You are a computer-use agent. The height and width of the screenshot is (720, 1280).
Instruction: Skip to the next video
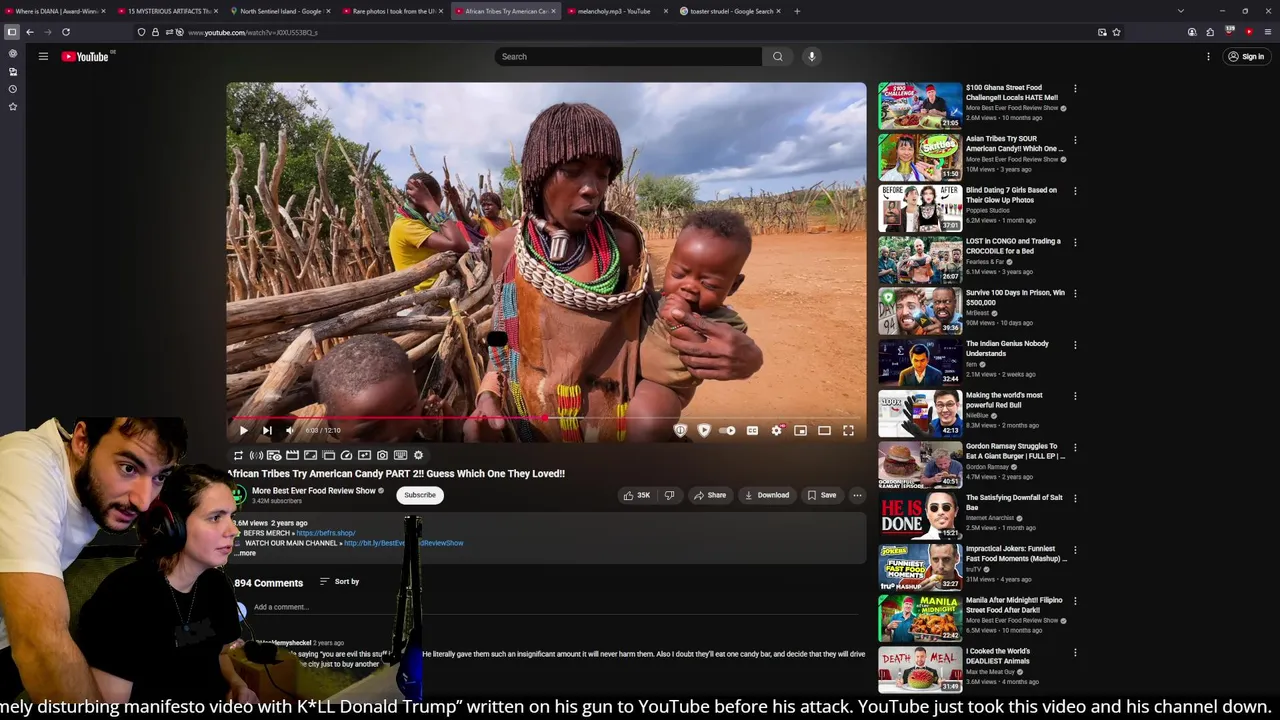[x=267, y=430]
